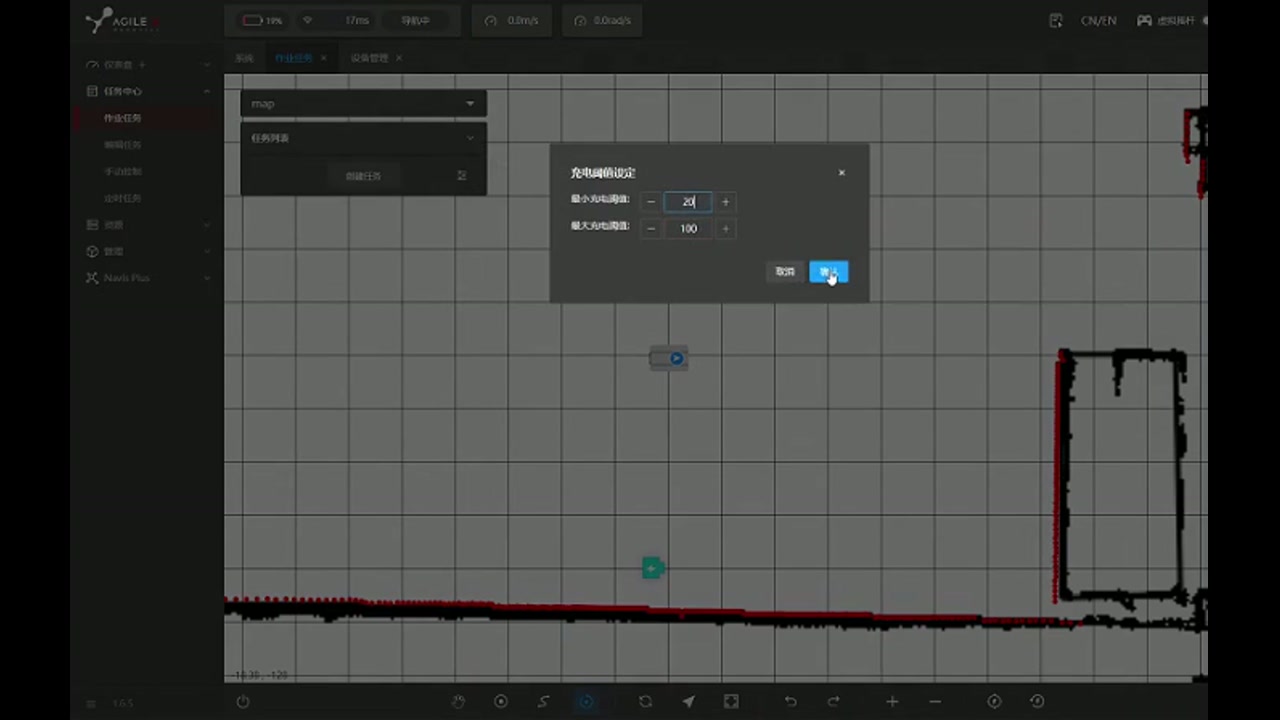Click the icon beside create task
This screenshot has height=720, width=1280.
[462, 176]
